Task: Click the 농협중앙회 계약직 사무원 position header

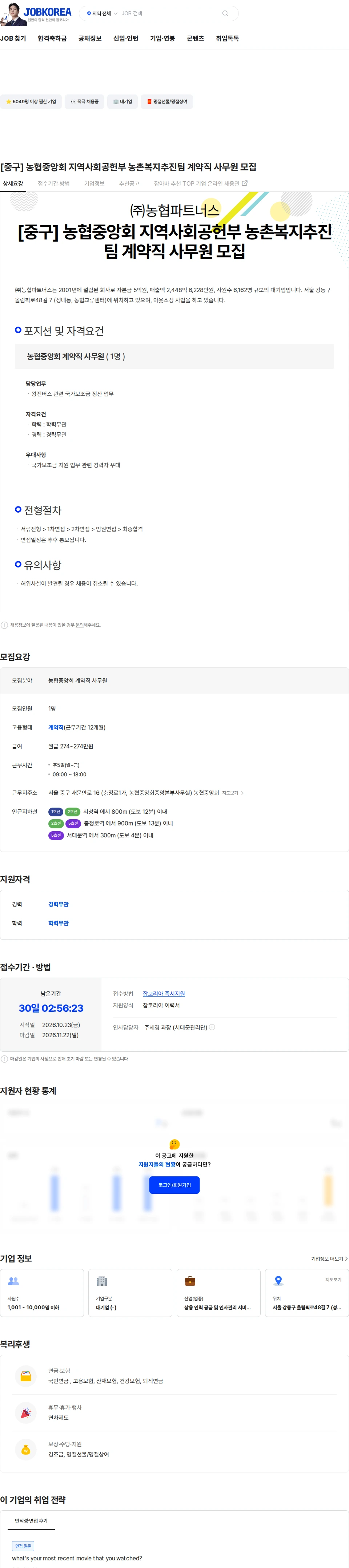Action: pos(174,356)
